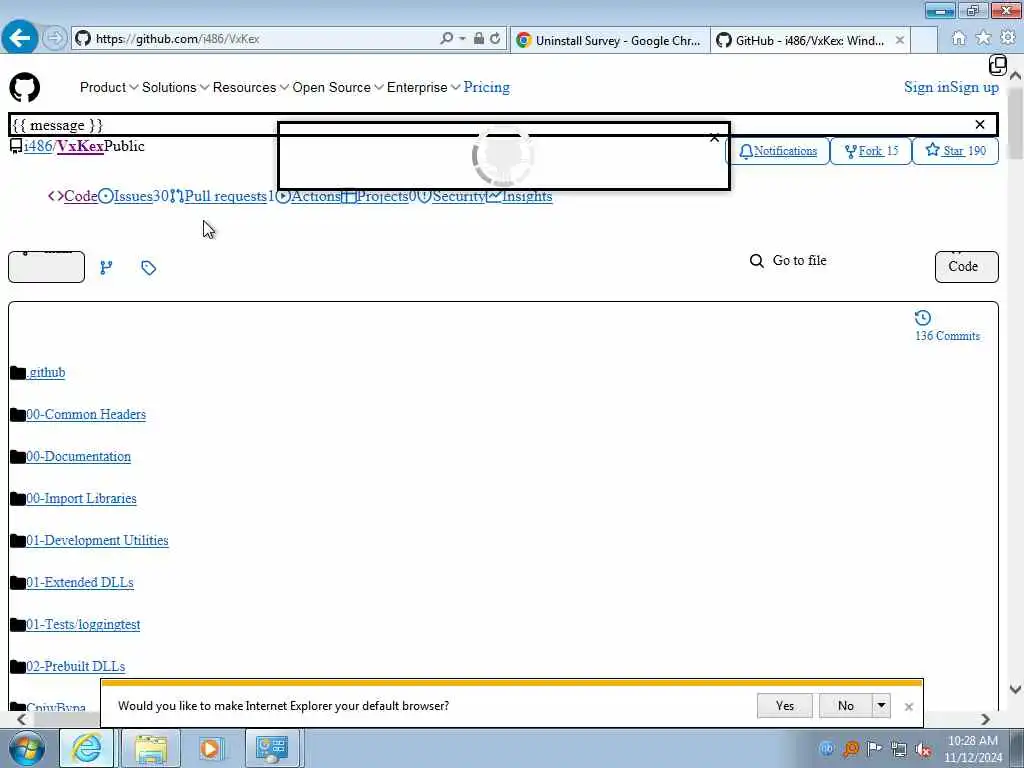1024x768 pixels.
Task: Open the Code repository tab
Action: pyautogui.click(x=72, y=197)
